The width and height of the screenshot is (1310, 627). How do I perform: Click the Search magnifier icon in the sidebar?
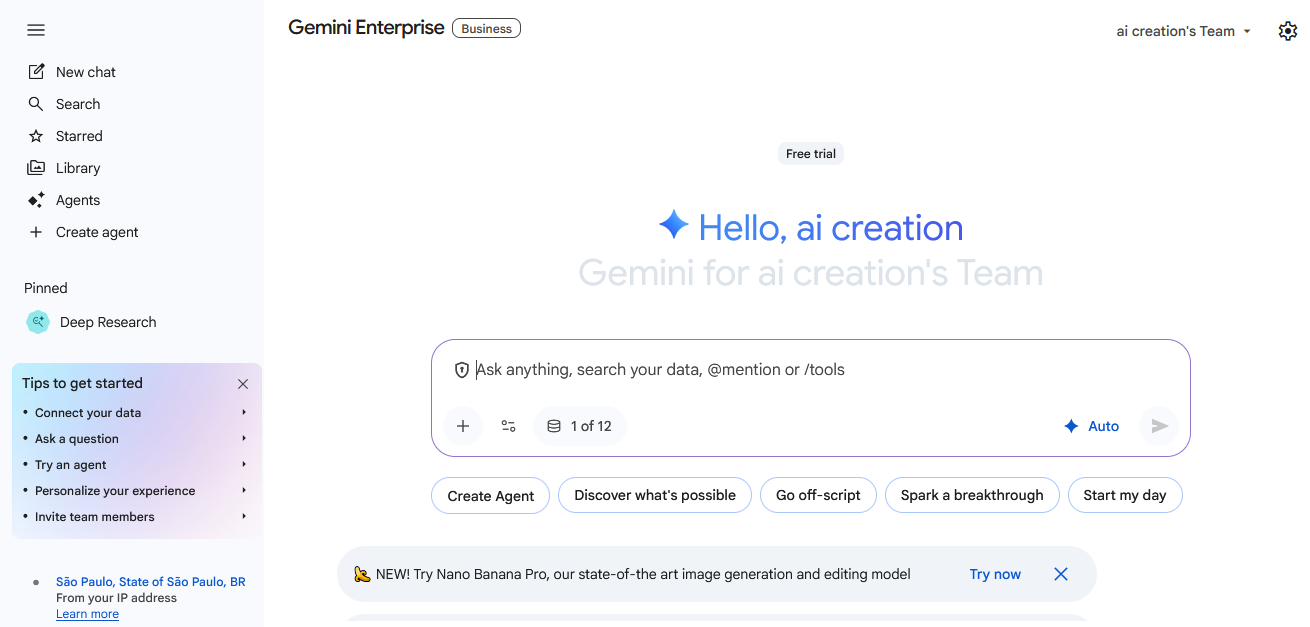pos(36,104)
